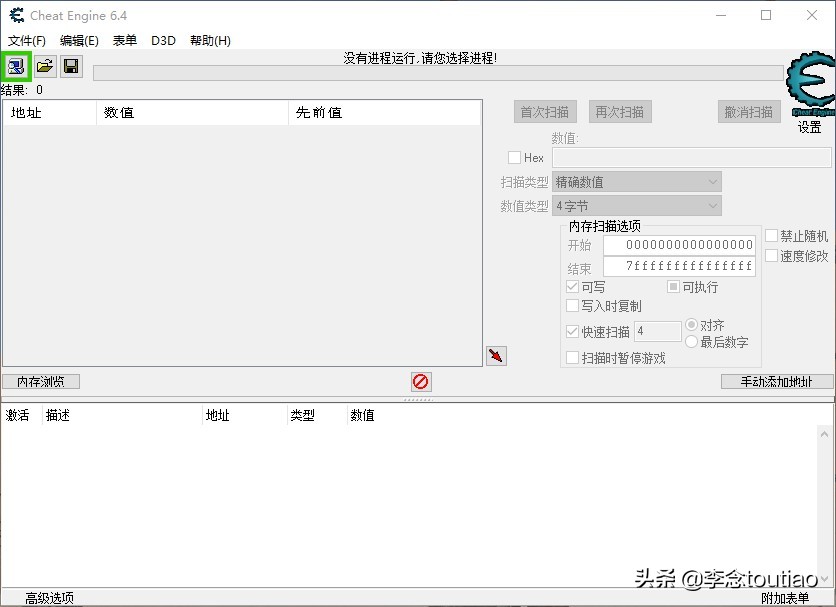836x607 pixels.
Task: Click the red cancel scan symbol
Action: point(420,381)
